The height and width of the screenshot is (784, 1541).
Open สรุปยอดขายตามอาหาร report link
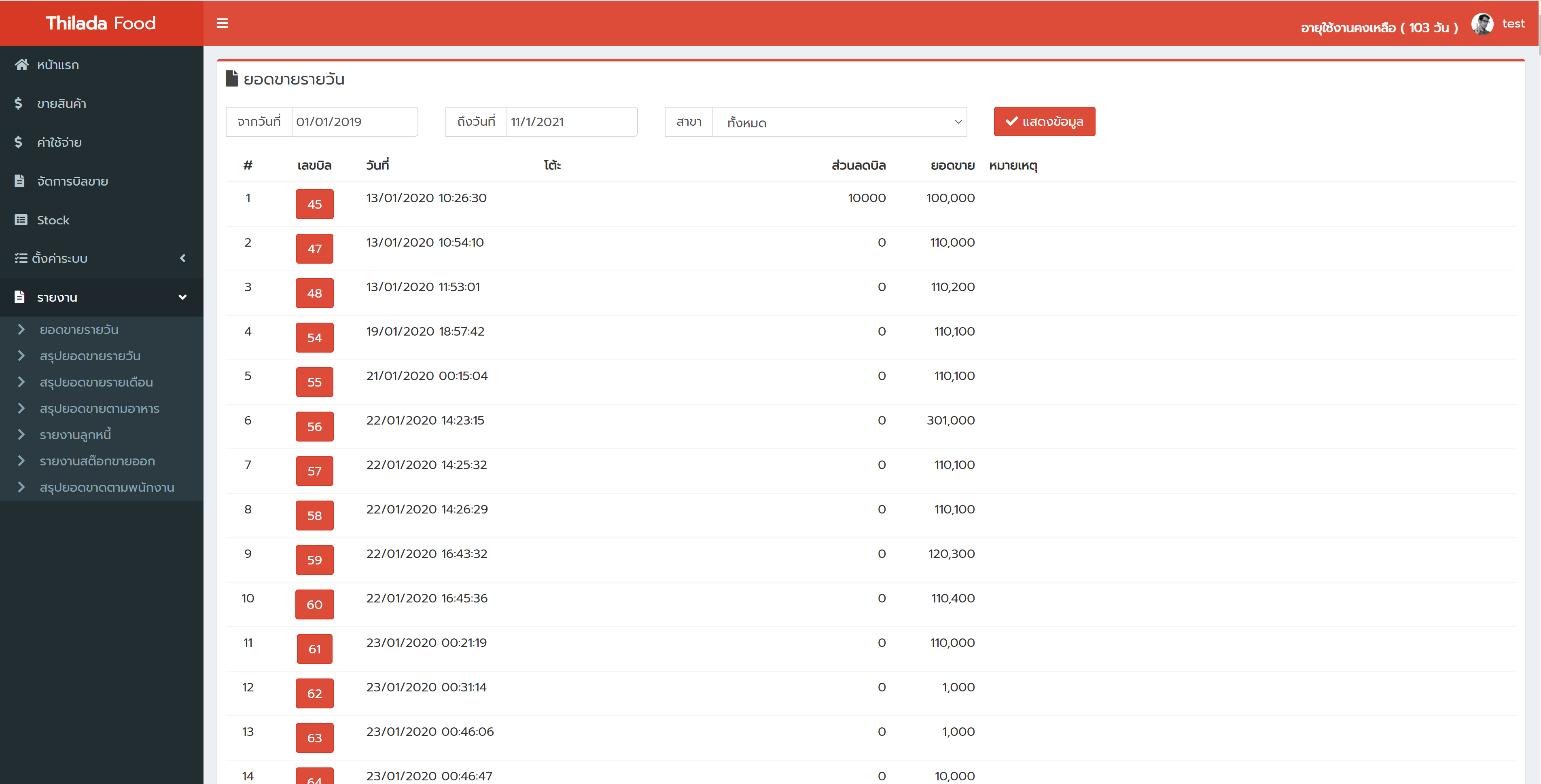99,408
